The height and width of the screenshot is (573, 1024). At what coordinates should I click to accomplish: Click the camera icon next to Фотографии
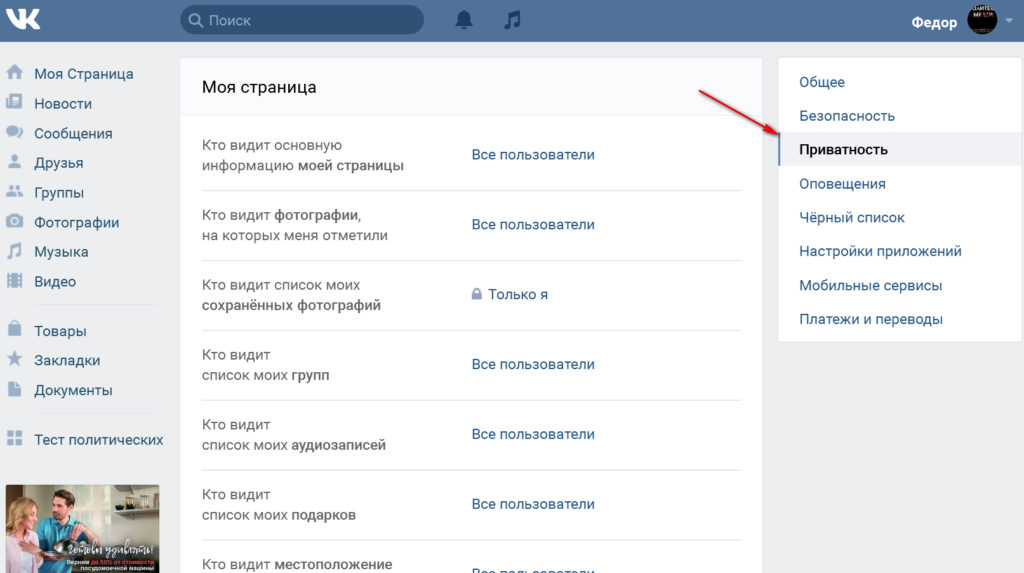click(14, 221)
